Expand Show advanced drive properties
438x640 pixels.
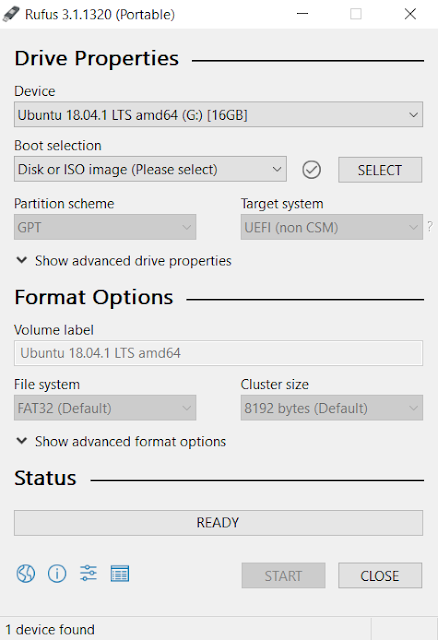coord(124,261)
